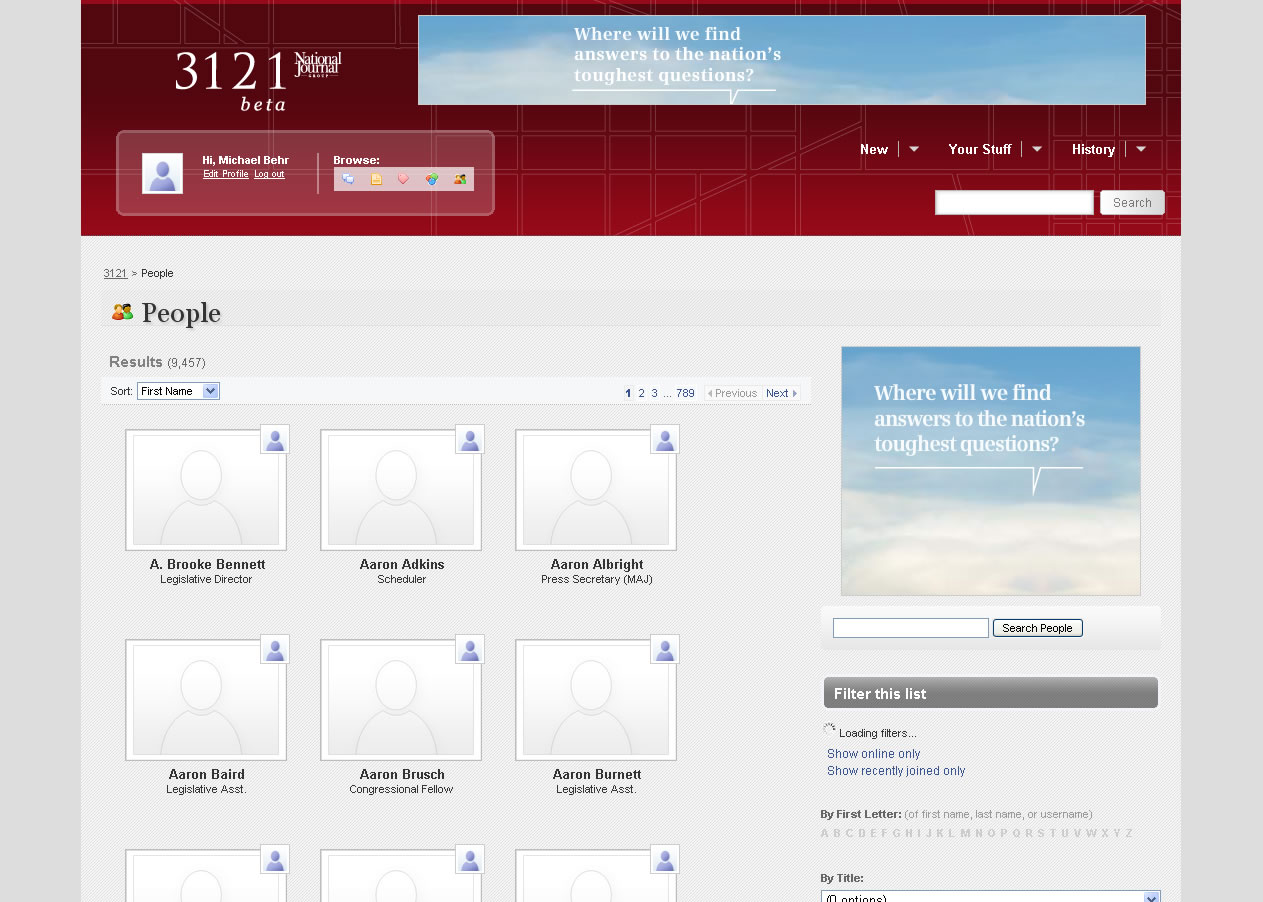Screen dimensions: 1263x902
Task: Go to the Next results page
Action: point(781,393)
